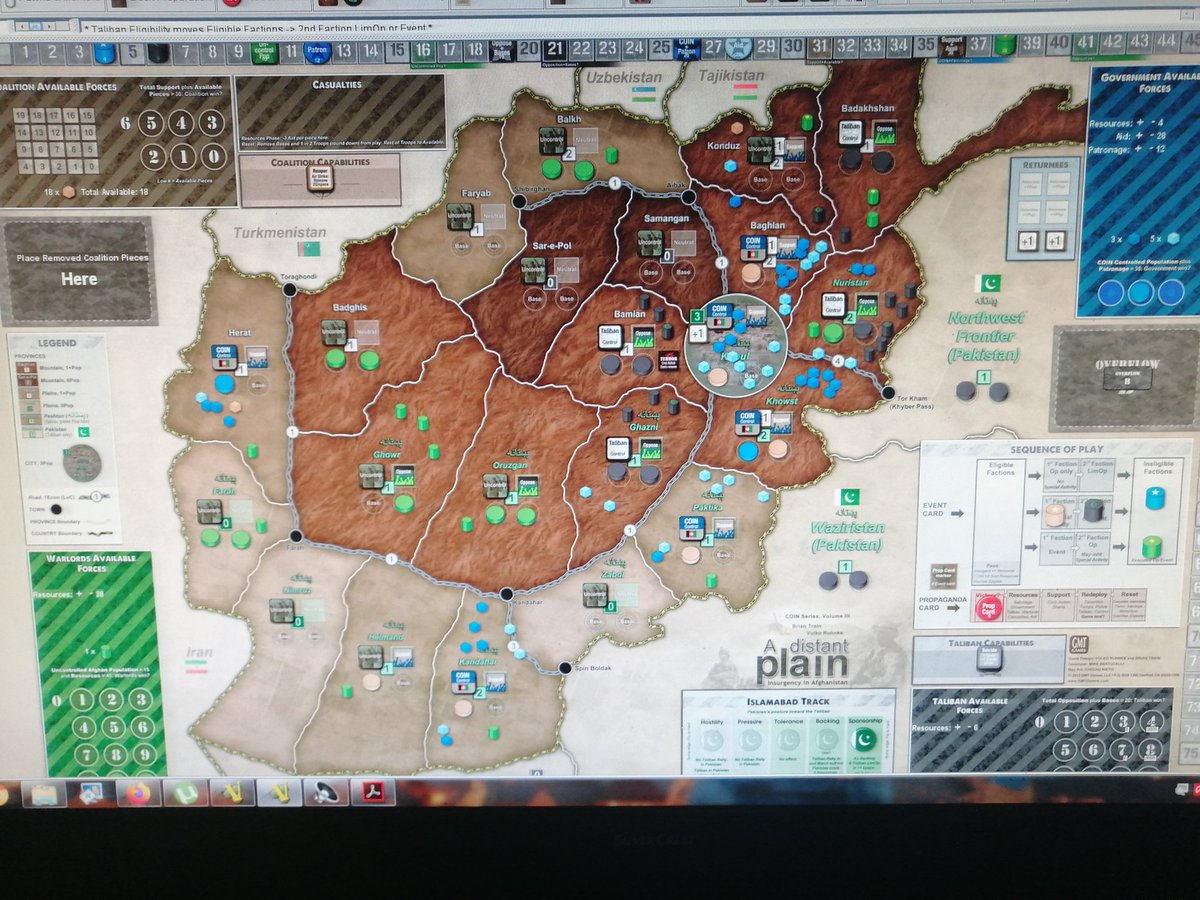This screenshot has width=1200, height=900.
Task: Select the Farah Uncontrolled marker
Action: click(208, 512)
